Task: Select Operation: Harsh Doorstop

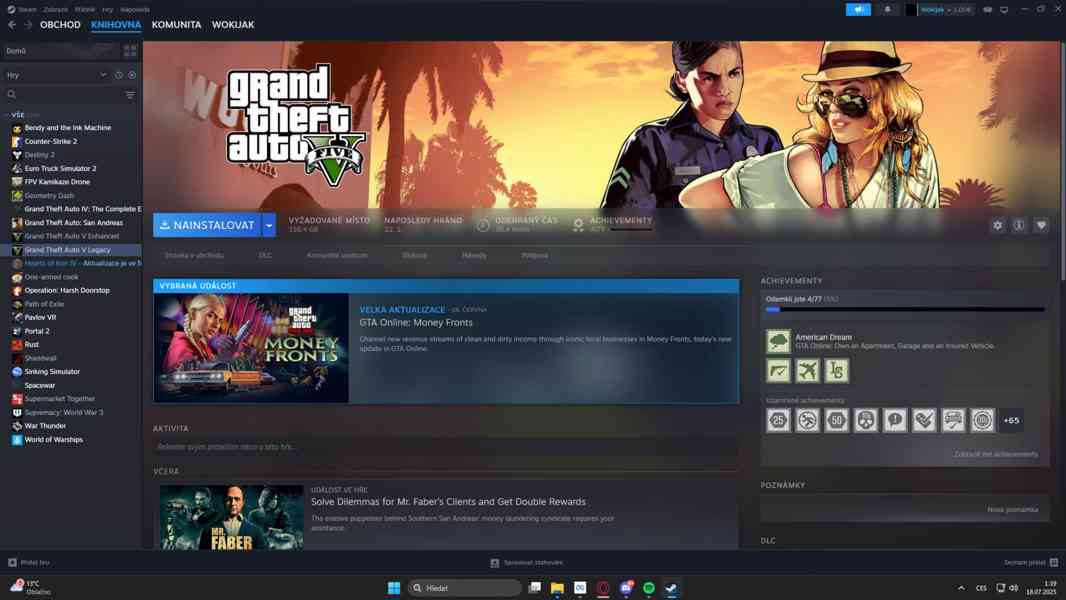Action: click(x=67, y=291)
